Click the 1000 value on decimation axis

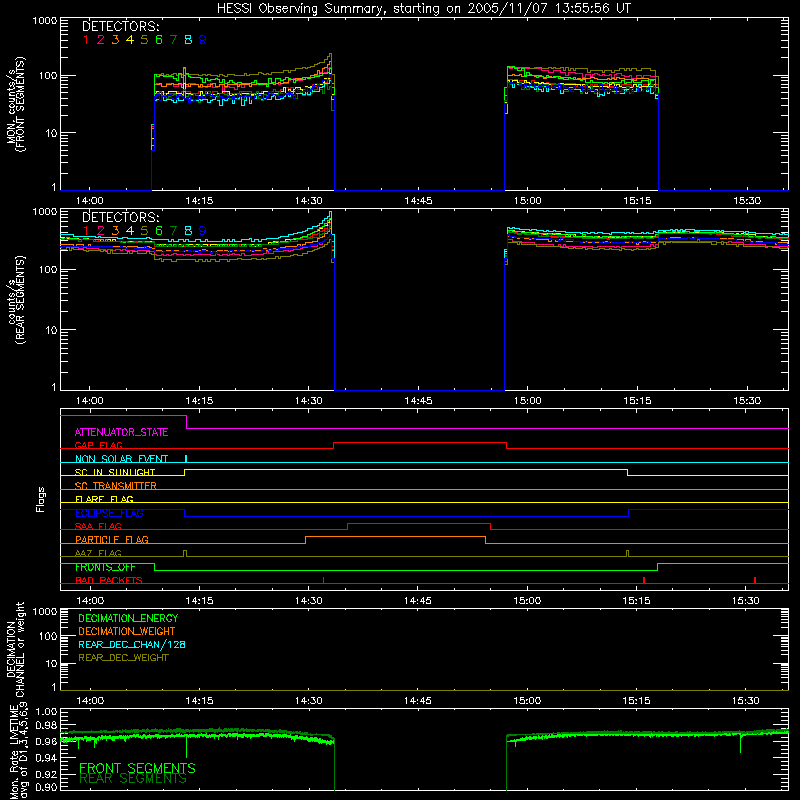point(44,611)
